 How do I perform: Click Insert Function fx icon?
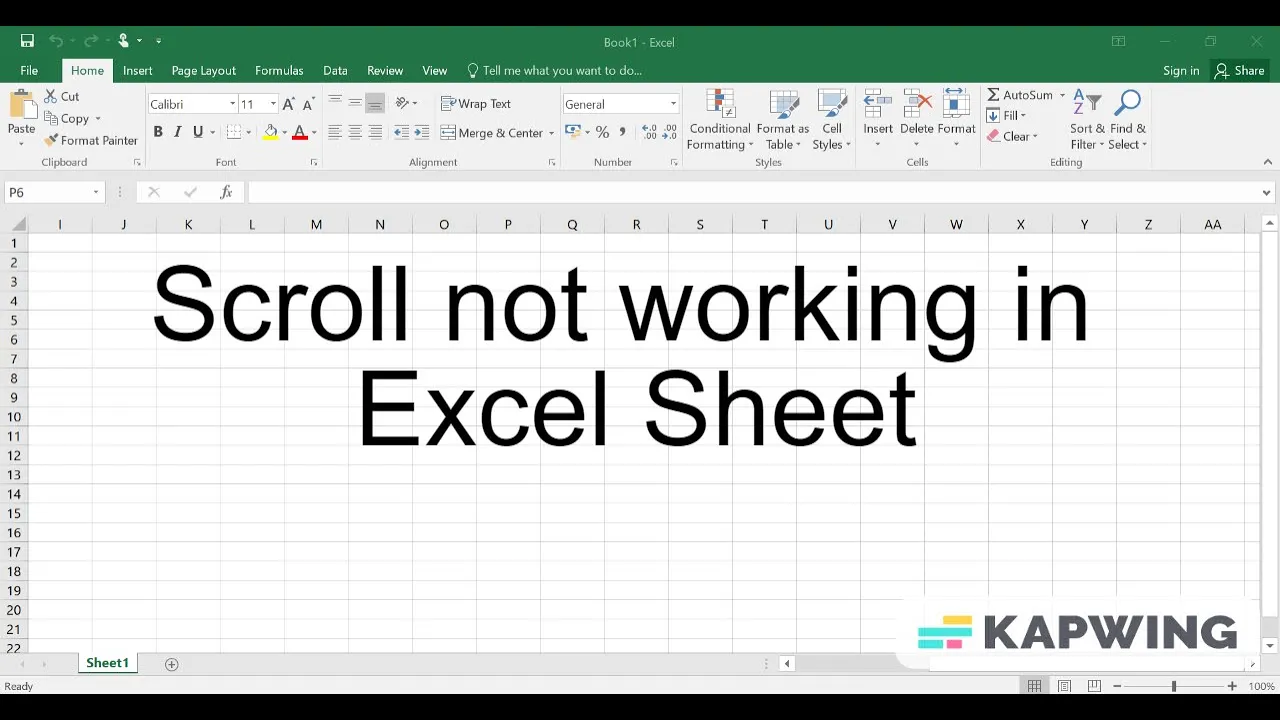coord(226,192)
